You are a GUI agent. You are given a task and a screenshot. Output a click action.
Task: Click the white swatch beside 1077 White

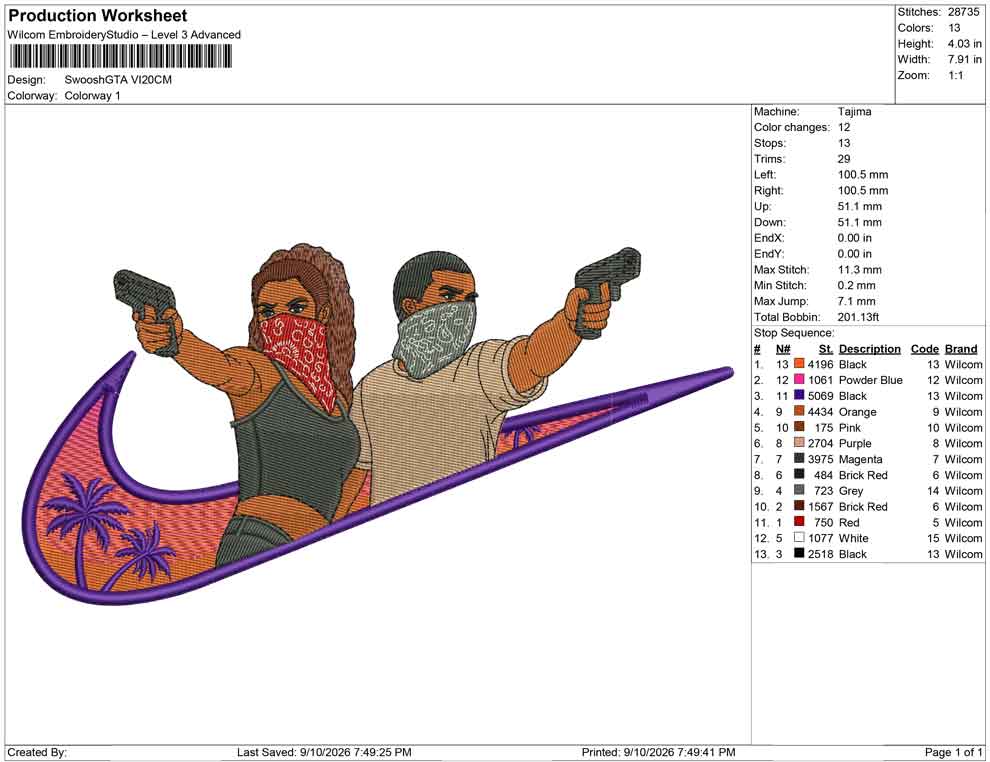[799, 538]
